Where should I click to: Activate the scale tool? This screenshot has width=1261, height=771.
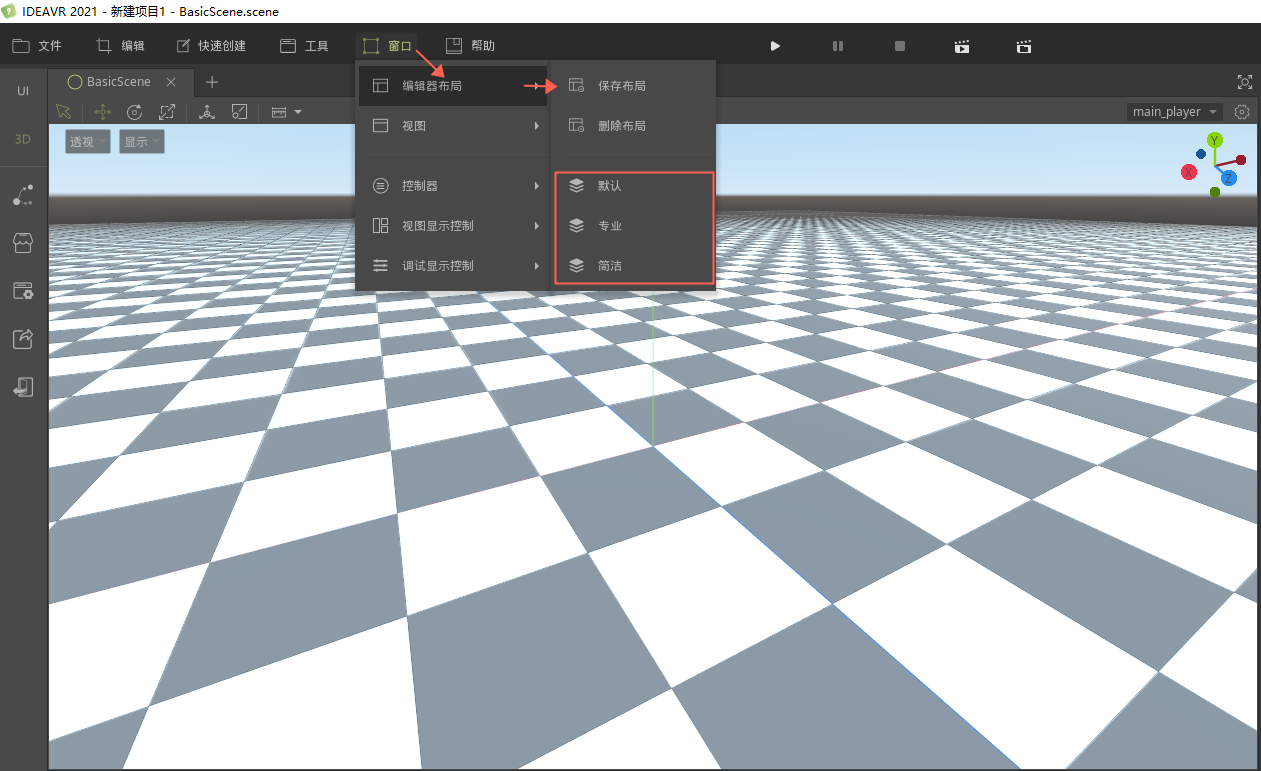pyautogui.click(x=167, y=112)
